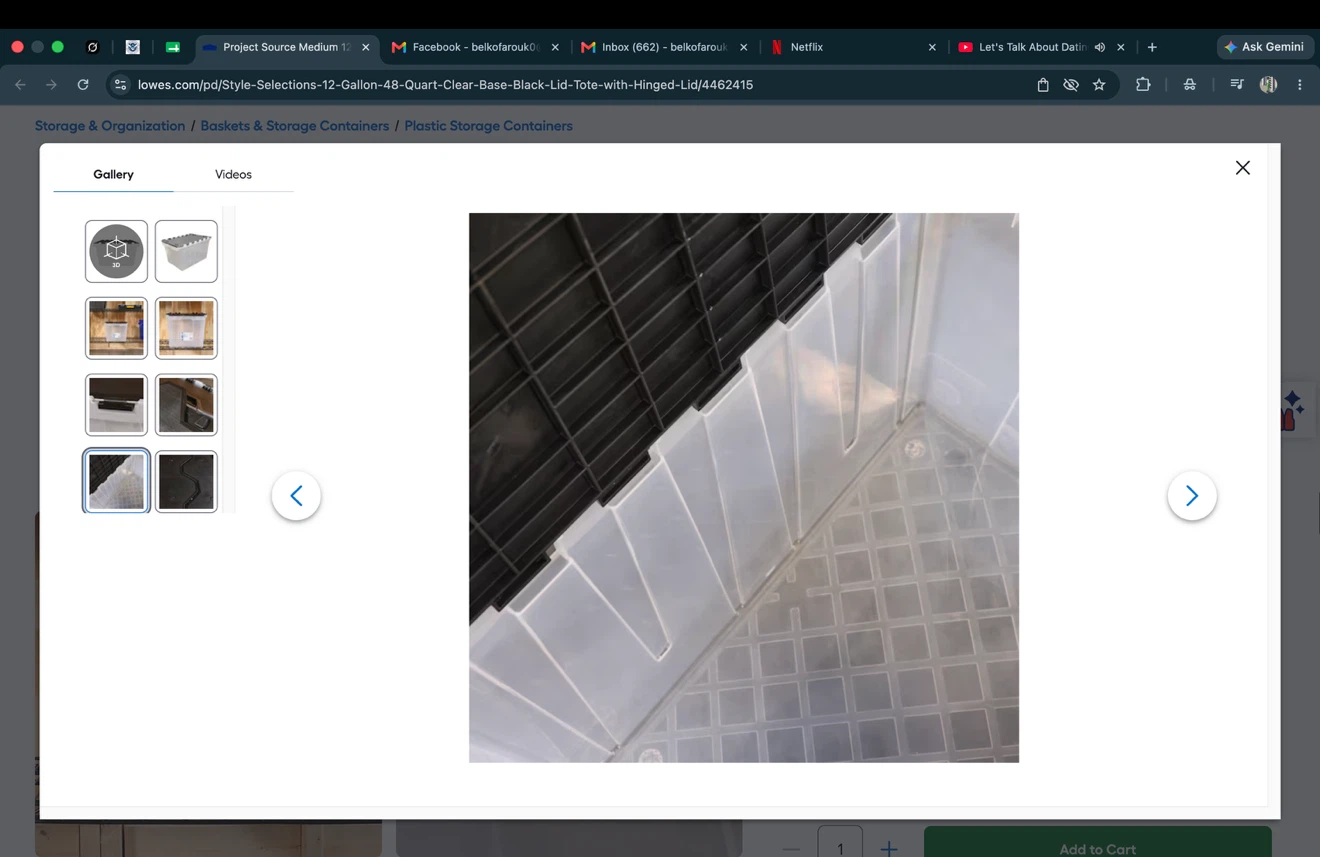Open the 3D view thumbnail
The width and height of the screenshot is (1320, 857).
point(116,251)
